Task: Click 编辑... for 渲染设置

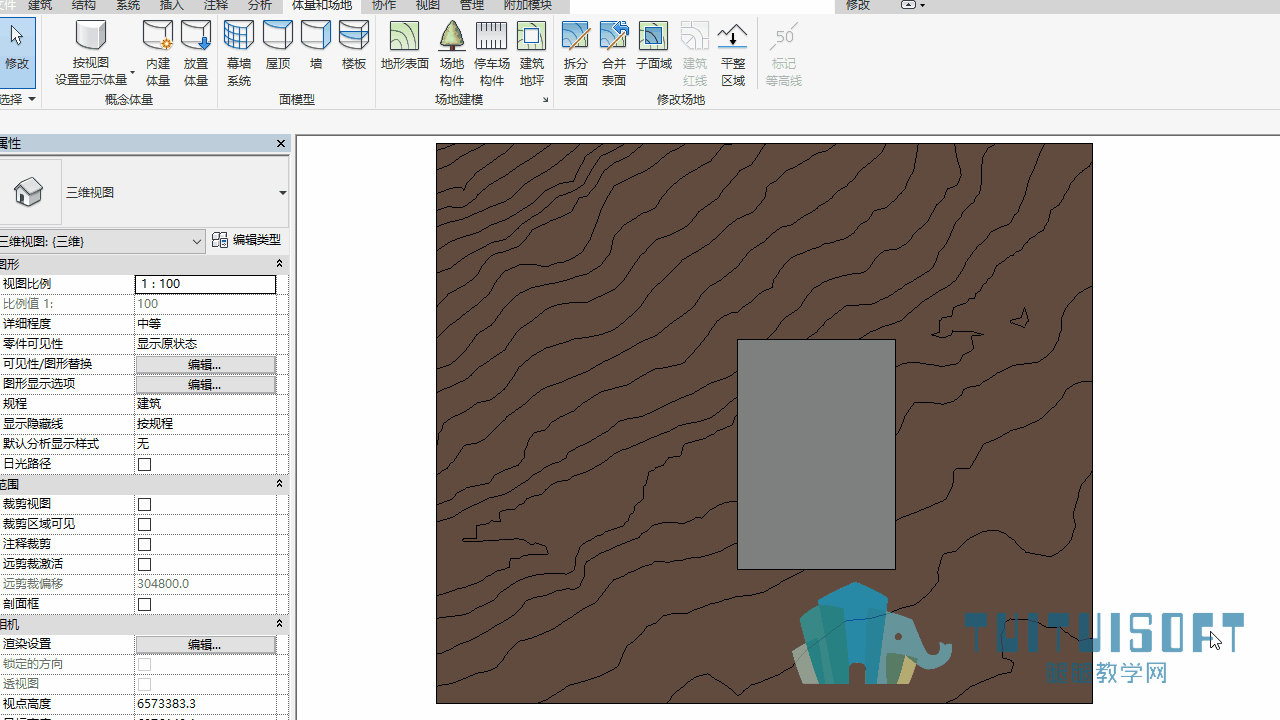Action: pos(205,644)
